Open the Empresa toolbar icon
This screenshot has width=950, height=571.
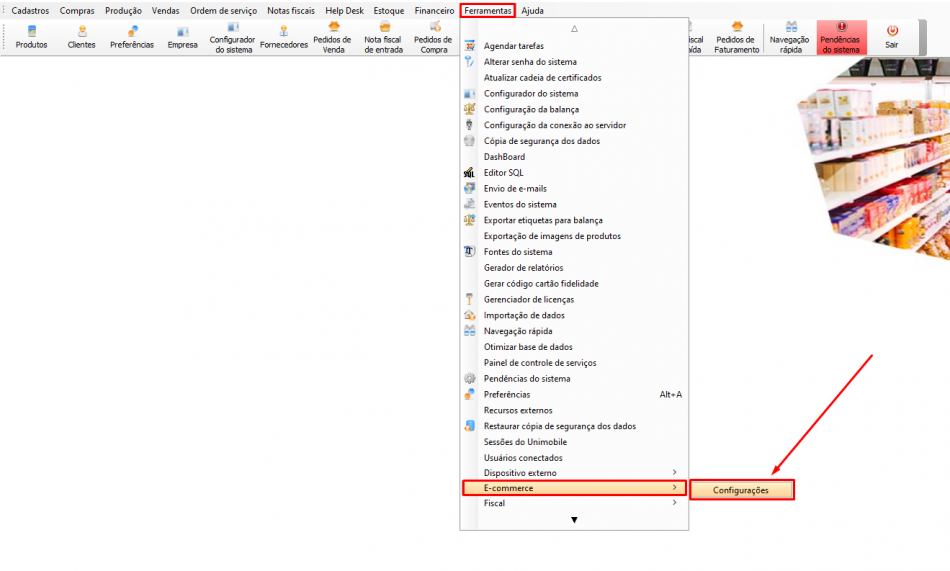182,37
